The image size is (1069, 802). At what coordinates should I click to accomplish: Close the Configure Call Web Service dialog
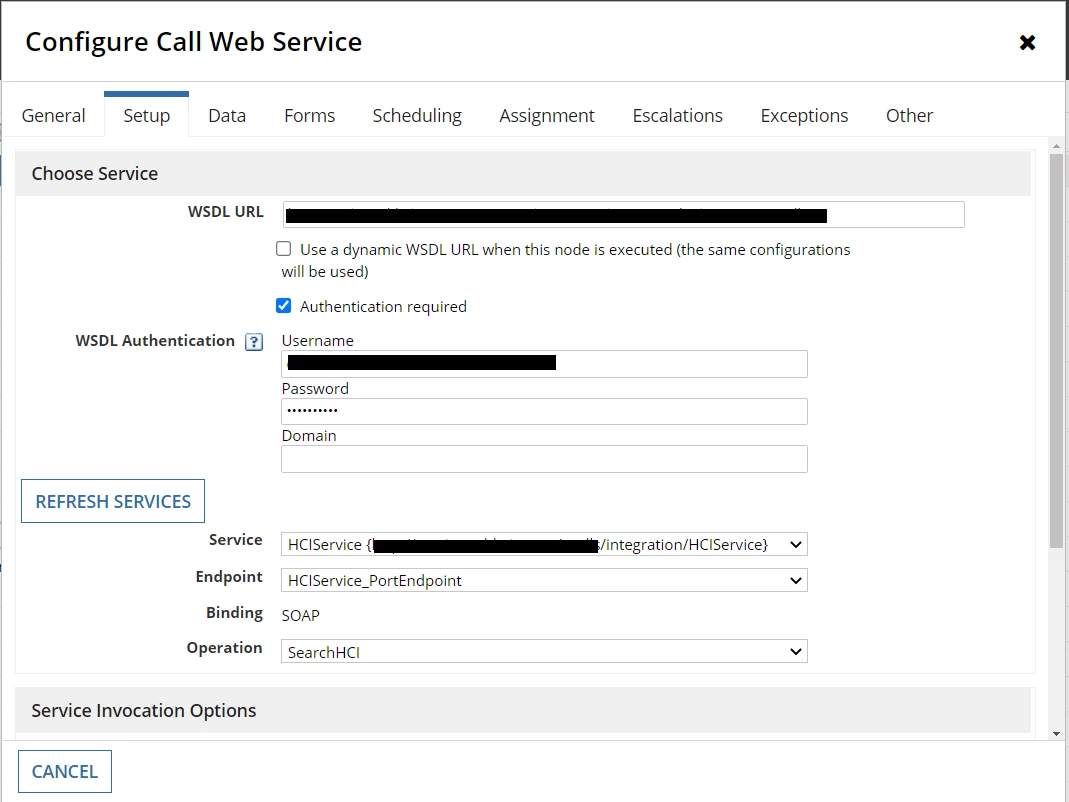click(x=1027, y=42)
